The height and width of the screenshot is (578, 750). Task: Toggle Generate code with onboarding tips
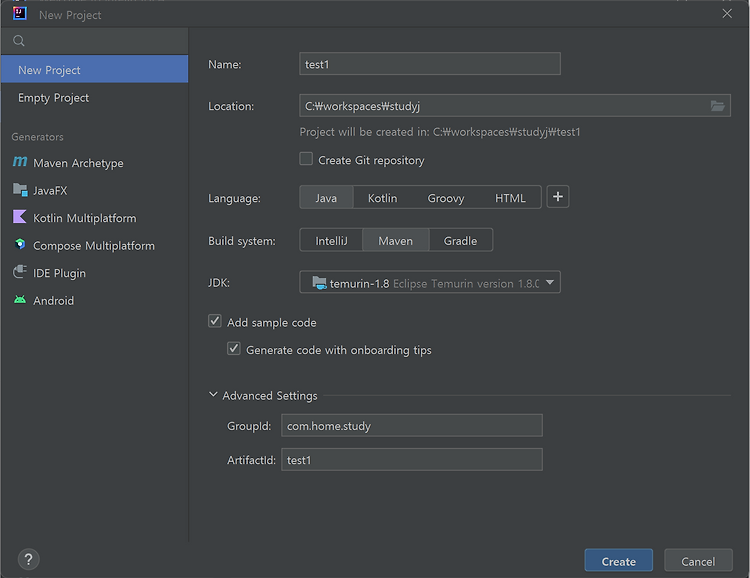(x=234, y=348)
